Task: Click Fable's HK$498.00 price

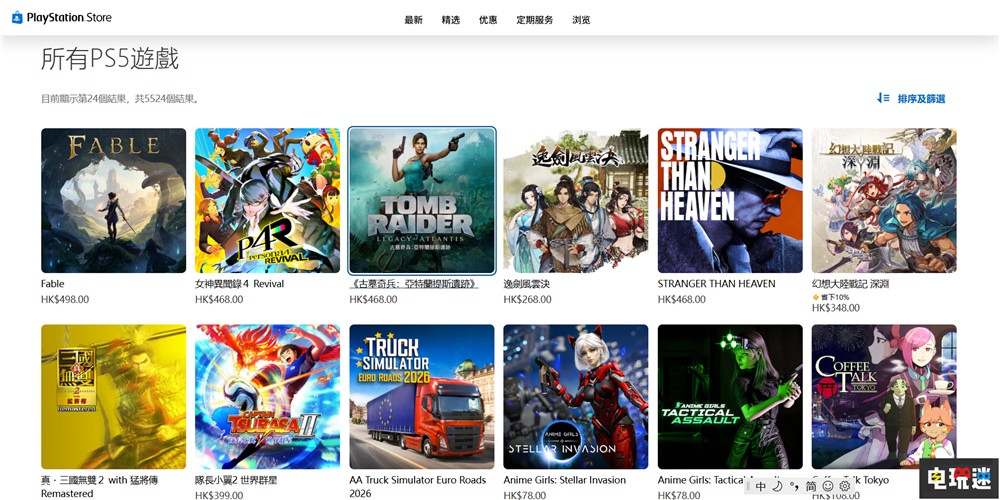Action: [65, 299]
